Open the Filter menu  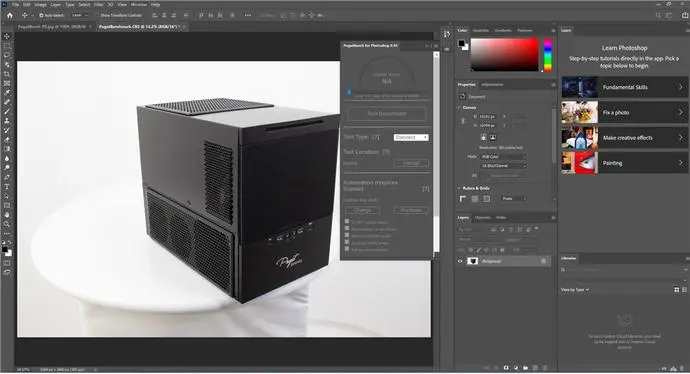point(99,4)
